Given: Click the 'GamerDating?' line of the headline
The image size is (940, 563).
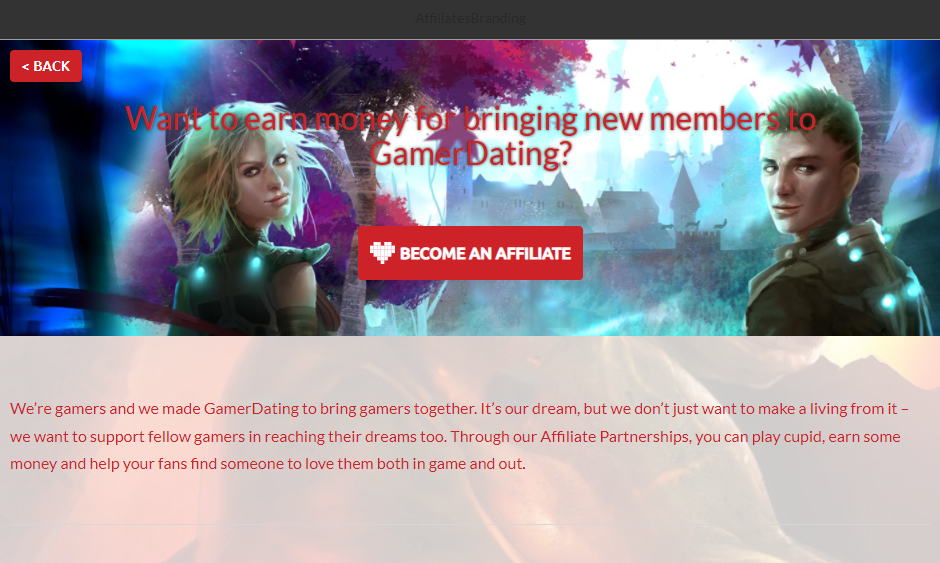Looking at the screenshot, I should [x=471, y=154].
